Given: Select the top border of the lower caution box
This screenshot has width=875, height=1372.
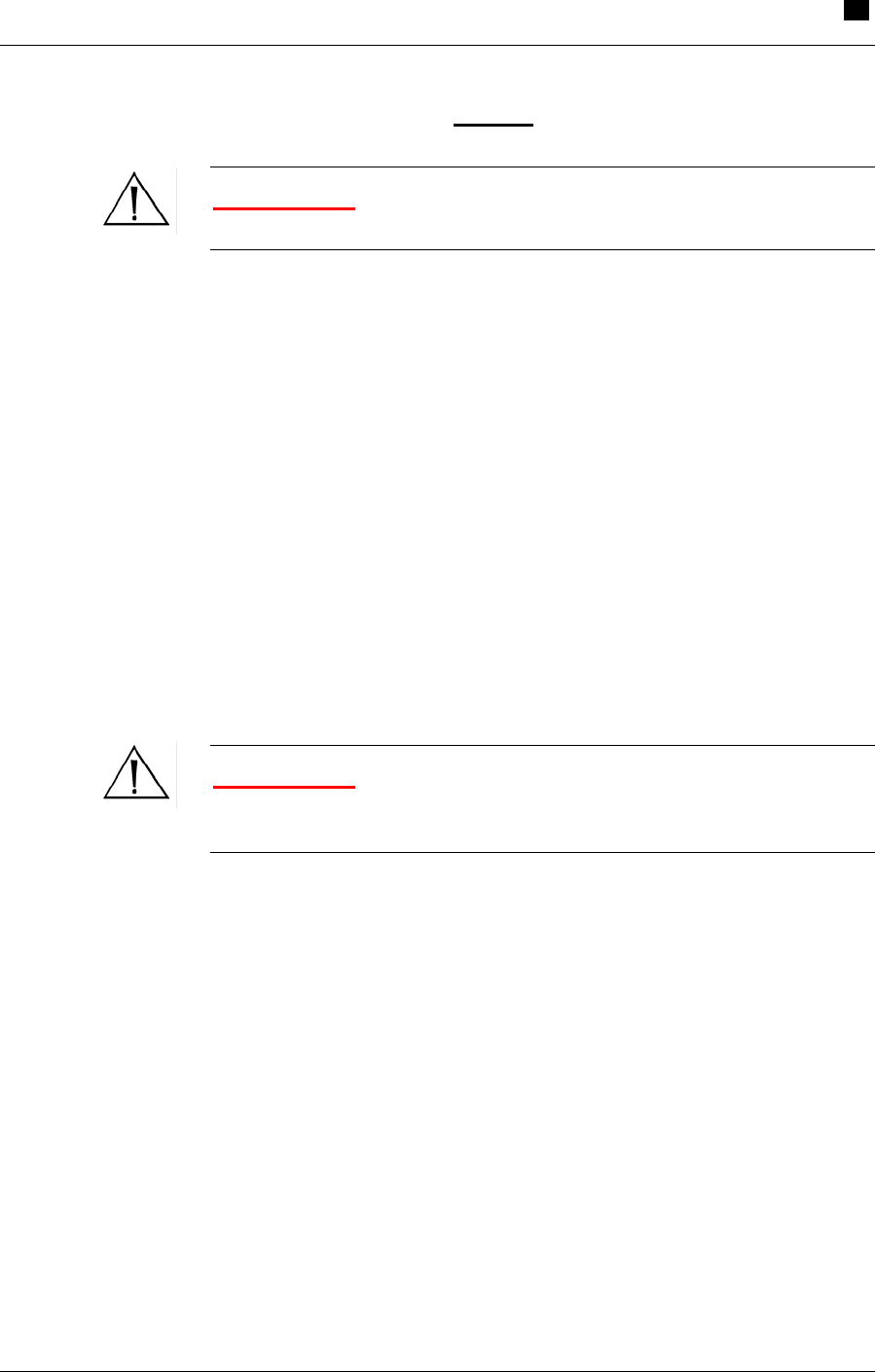Looking at the screenshot, I should 543,746.
